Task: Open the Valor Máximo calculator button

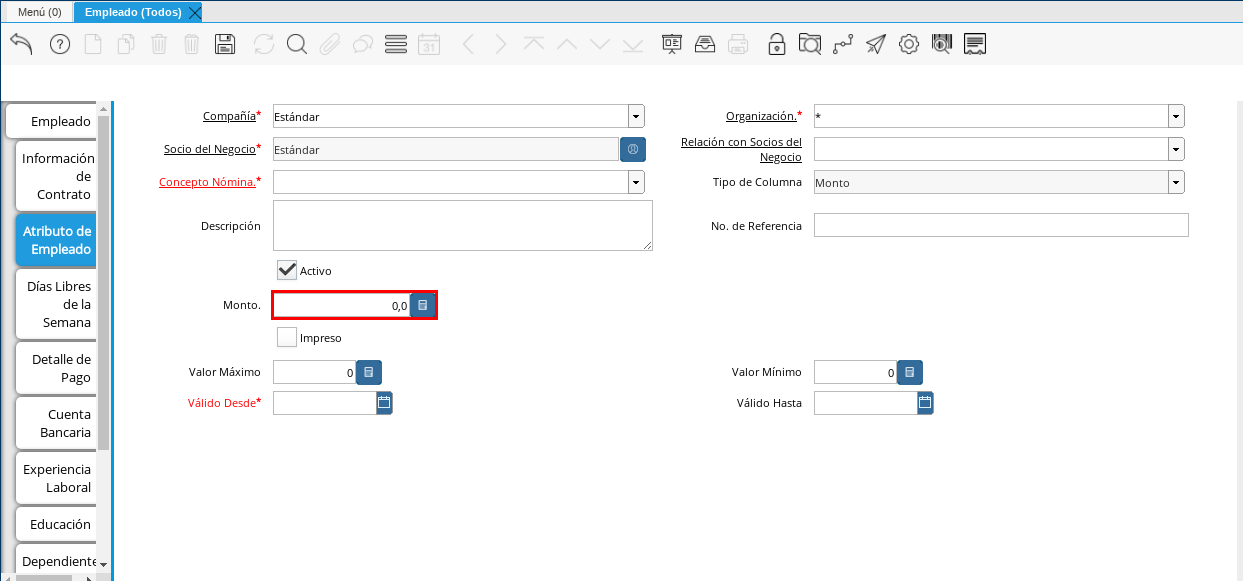Action: [369, 372]
